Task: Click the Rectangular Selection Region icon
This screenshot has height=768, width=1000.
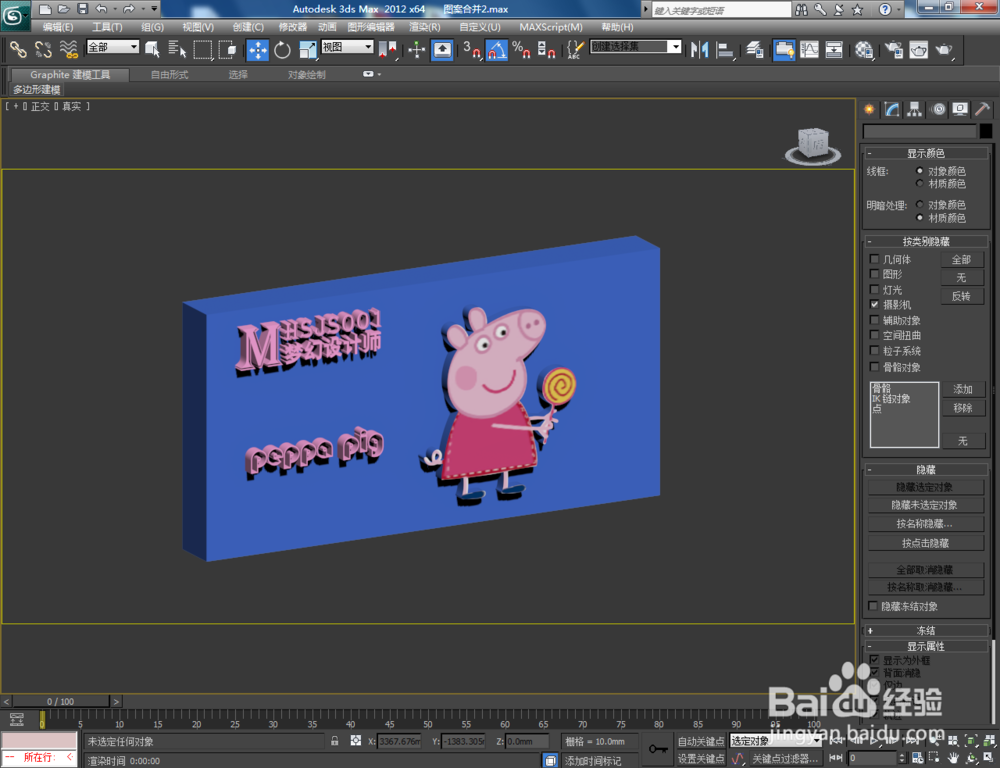Action: (202, 49)
